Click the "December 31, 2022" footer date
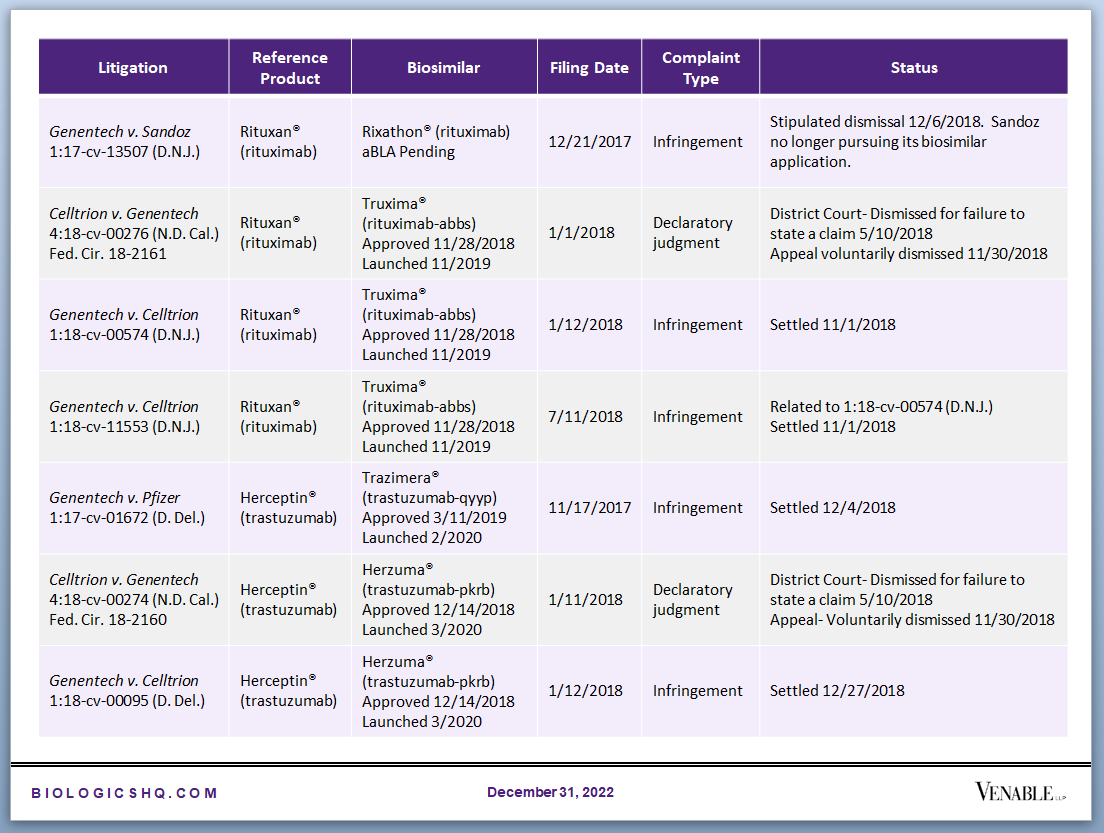 551,792
